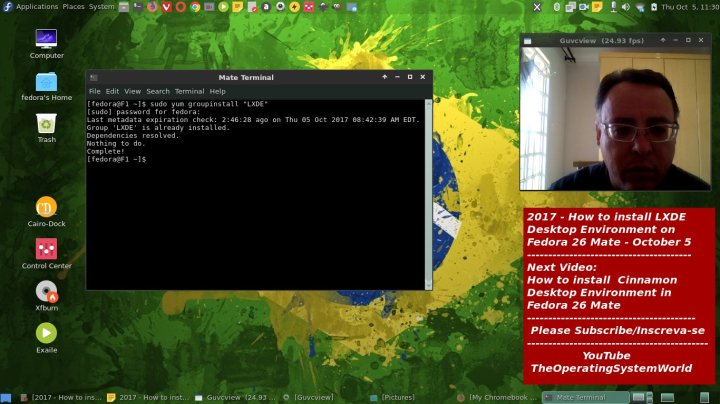Launch Vivaldi browser from the top panel
This screenshot has width=720, height=404.
166,7
